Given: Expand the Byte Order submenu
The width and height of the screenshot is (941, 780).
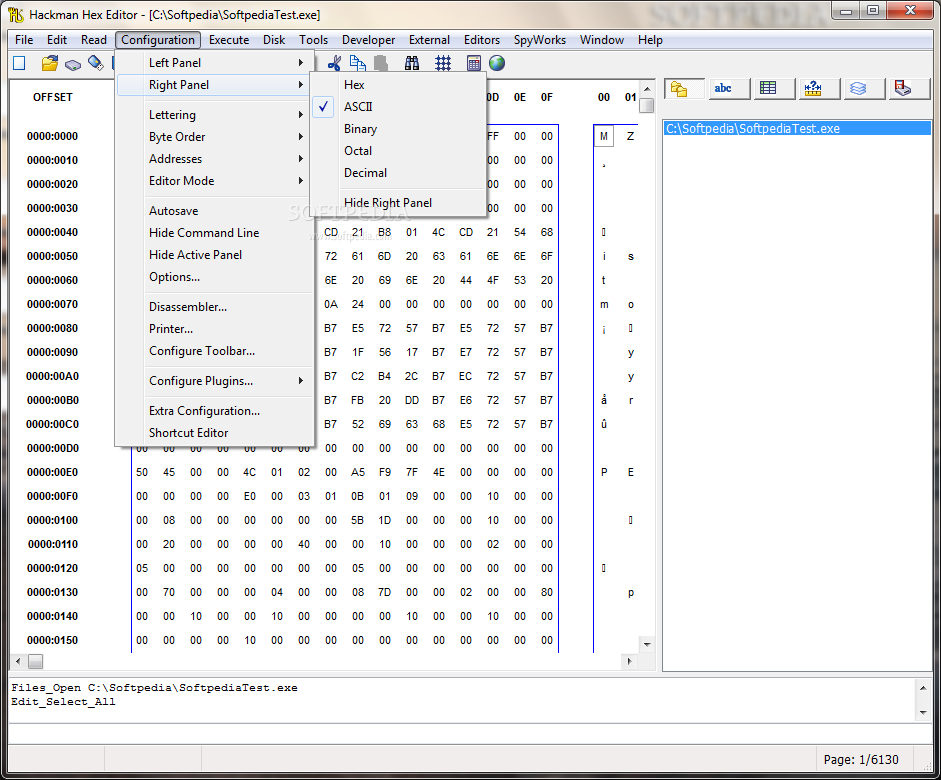Looking at the screenshot, I should pos(215,137).
